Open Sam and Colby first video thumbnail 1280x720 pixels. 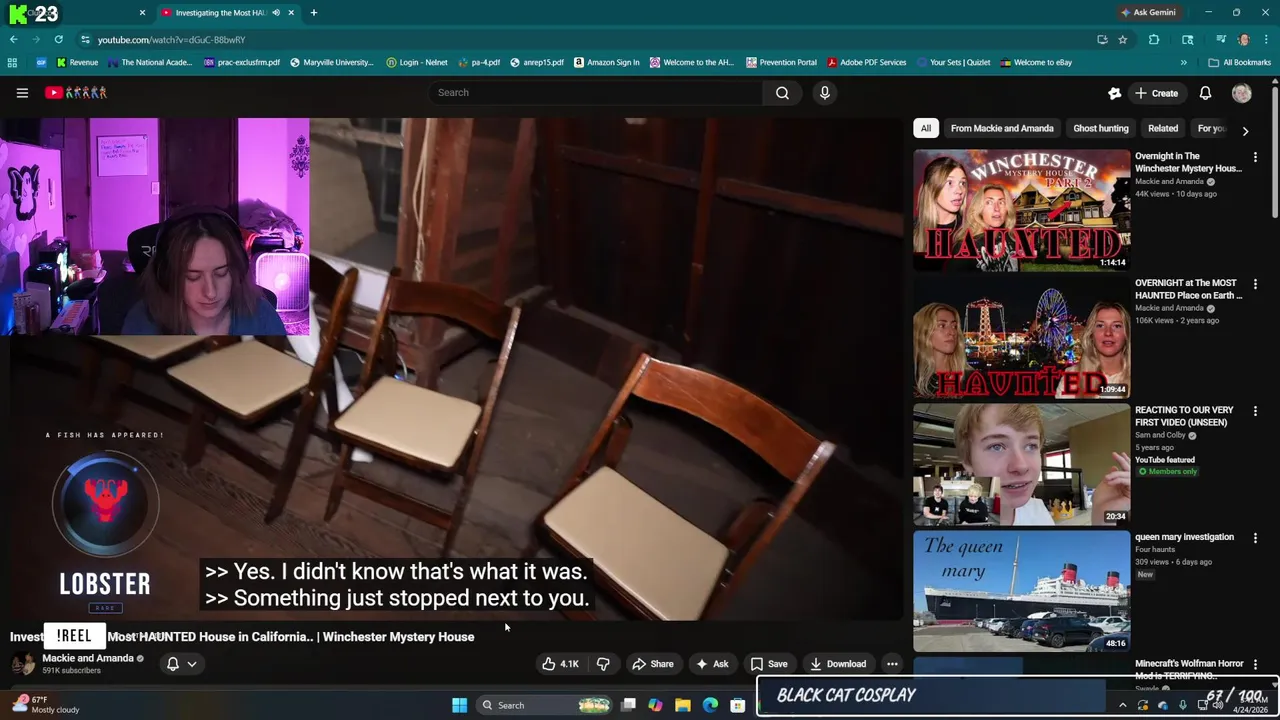(x=1021, y=464)
